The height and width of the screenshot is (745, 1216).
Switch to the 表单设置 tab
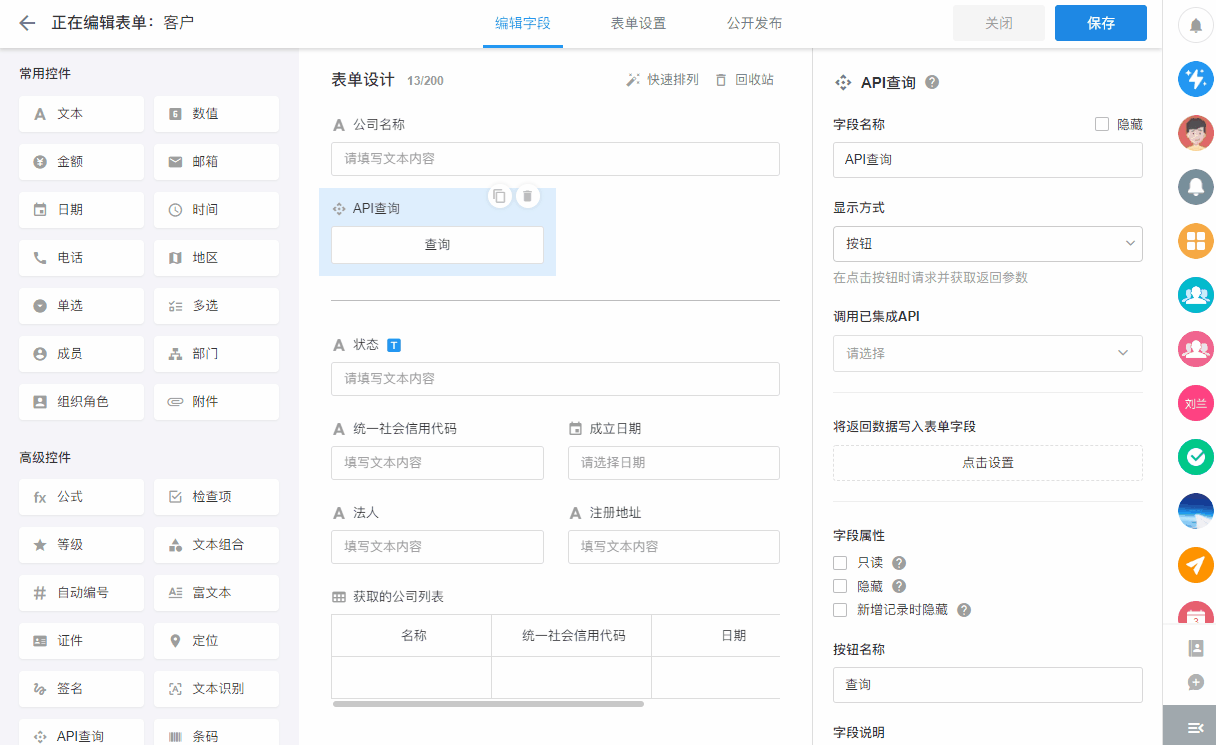pos(638,23)
